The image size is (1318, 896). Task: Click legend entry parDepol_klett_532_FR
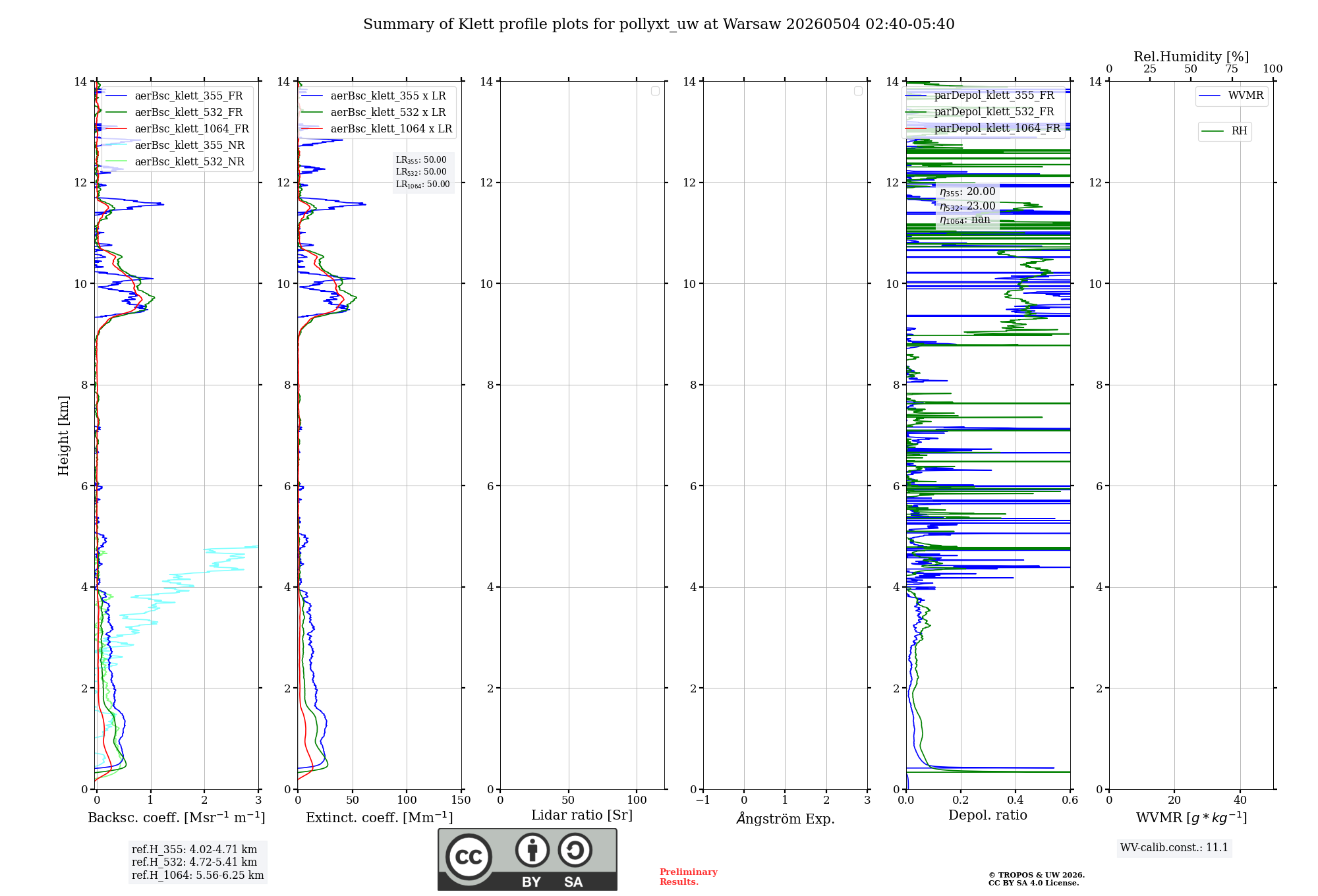[980, 112]
